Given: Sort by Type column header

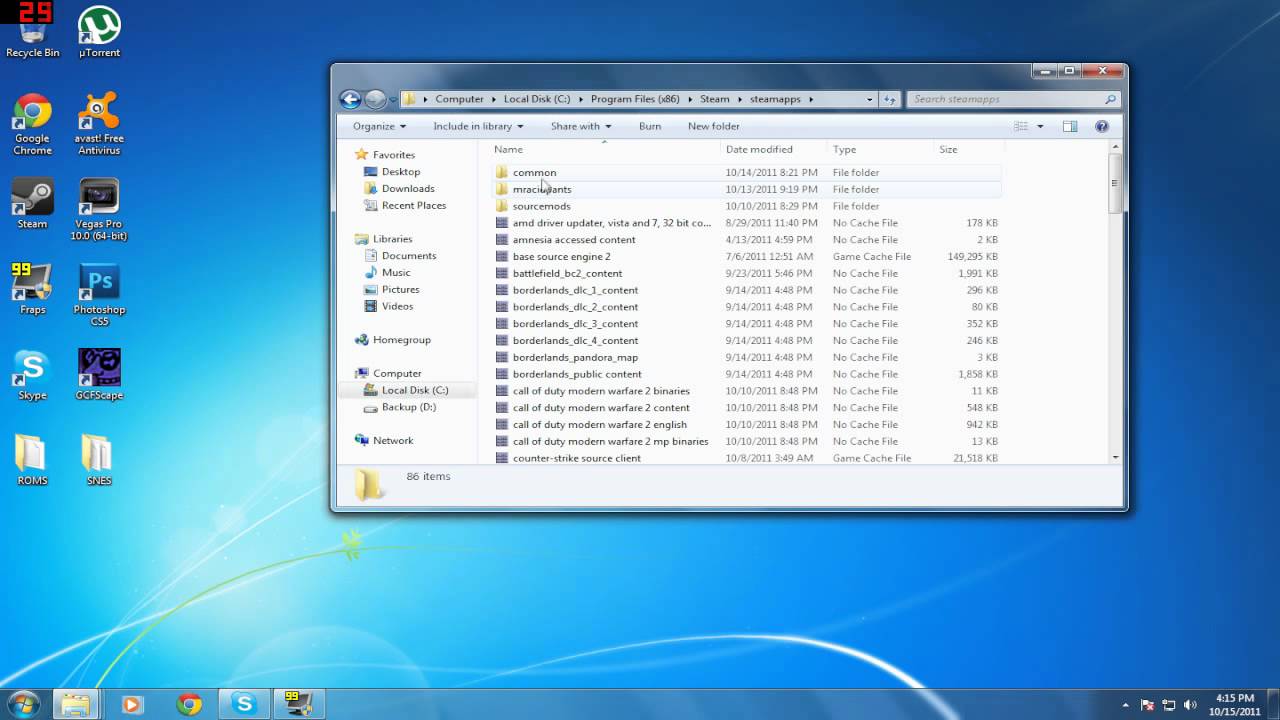Looking at the screenshot, I should 880,149.
